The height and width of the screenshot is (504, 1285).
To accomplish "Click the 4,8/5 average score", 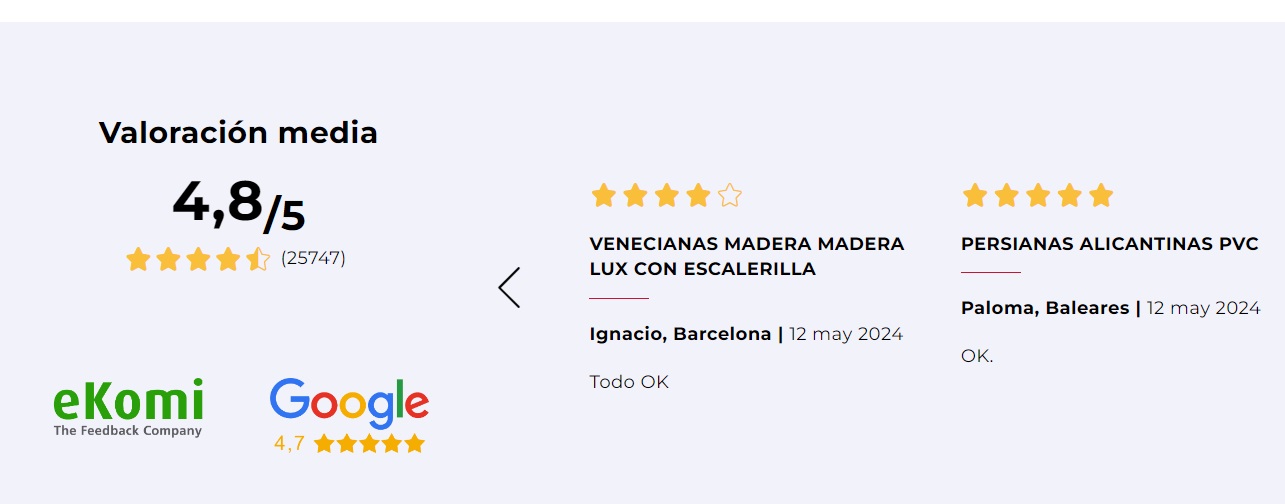I will 238,205.
